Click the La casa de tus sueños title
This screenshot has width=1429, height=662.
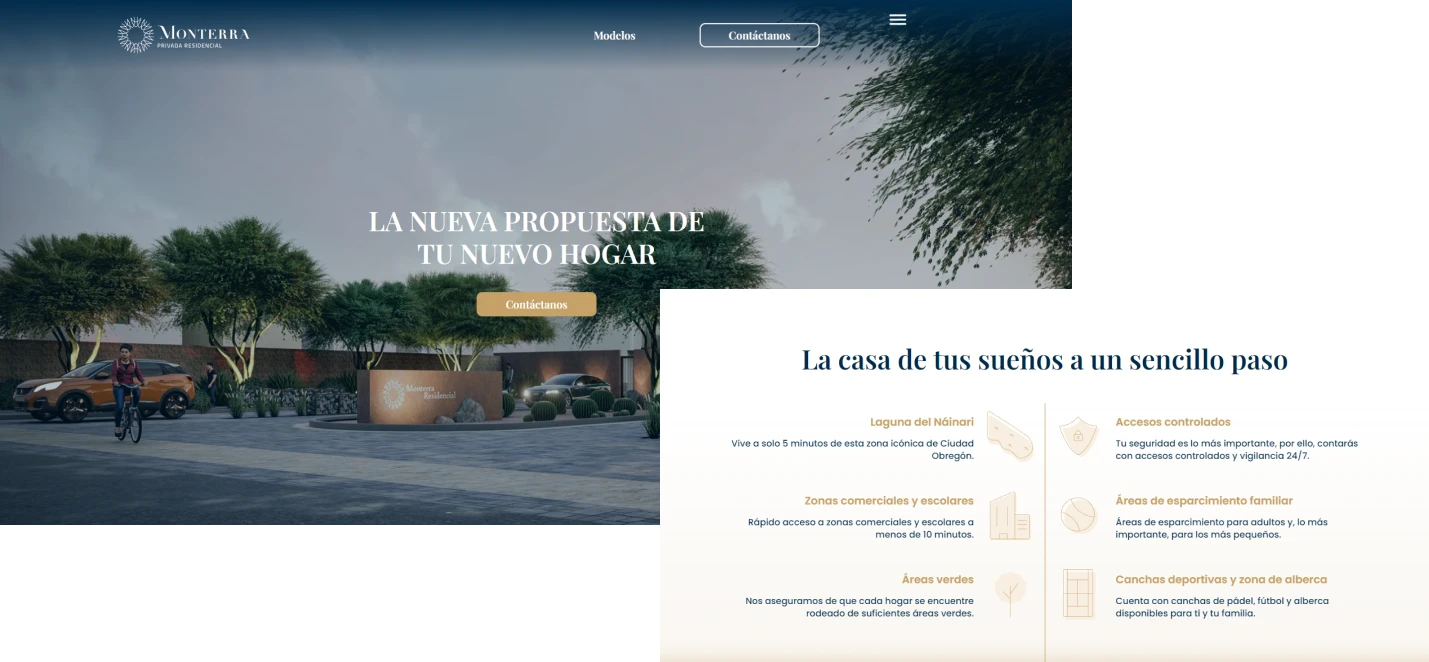[x=1044, y=360]
